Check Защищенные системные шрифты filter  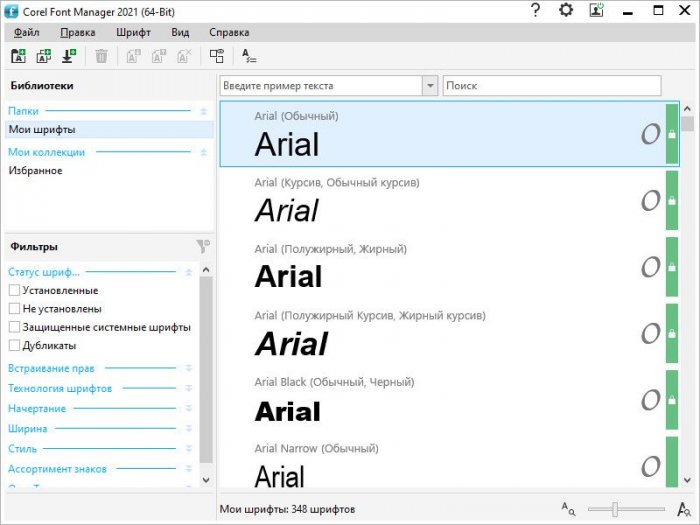(x=14, y=327)
